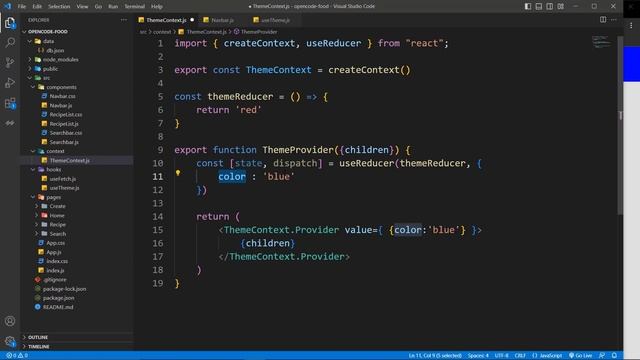This screenshot has width=640, height=360.
Task: Open App.js in explorer
Action: point(53,252)
